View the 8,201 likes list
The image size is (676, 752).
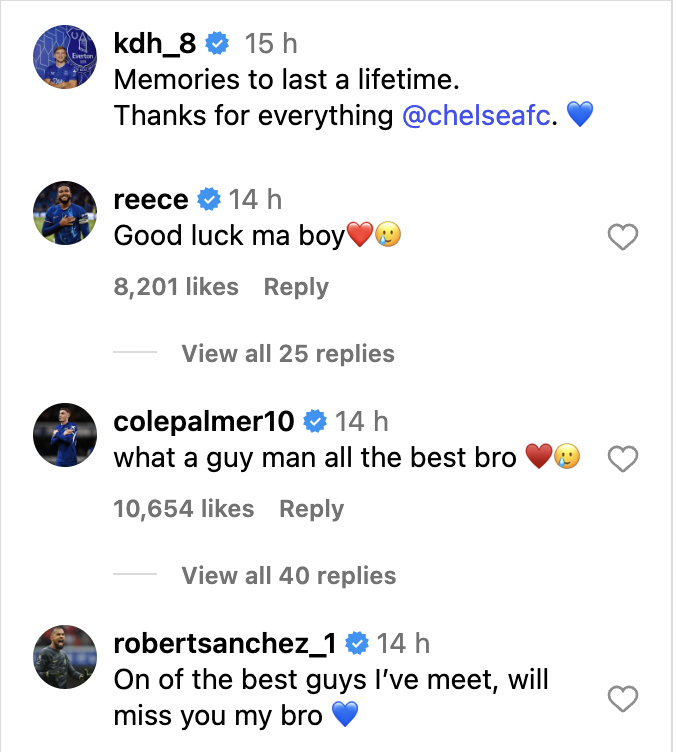(x=176, y=287)
